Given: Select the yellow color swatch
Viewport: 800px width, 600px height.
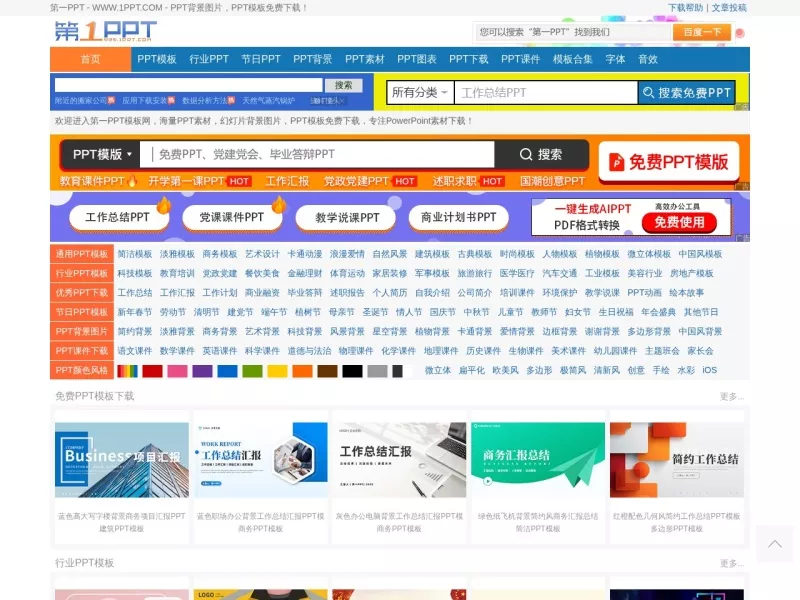Looking at the screenshot, I should [x=278, y=371].
